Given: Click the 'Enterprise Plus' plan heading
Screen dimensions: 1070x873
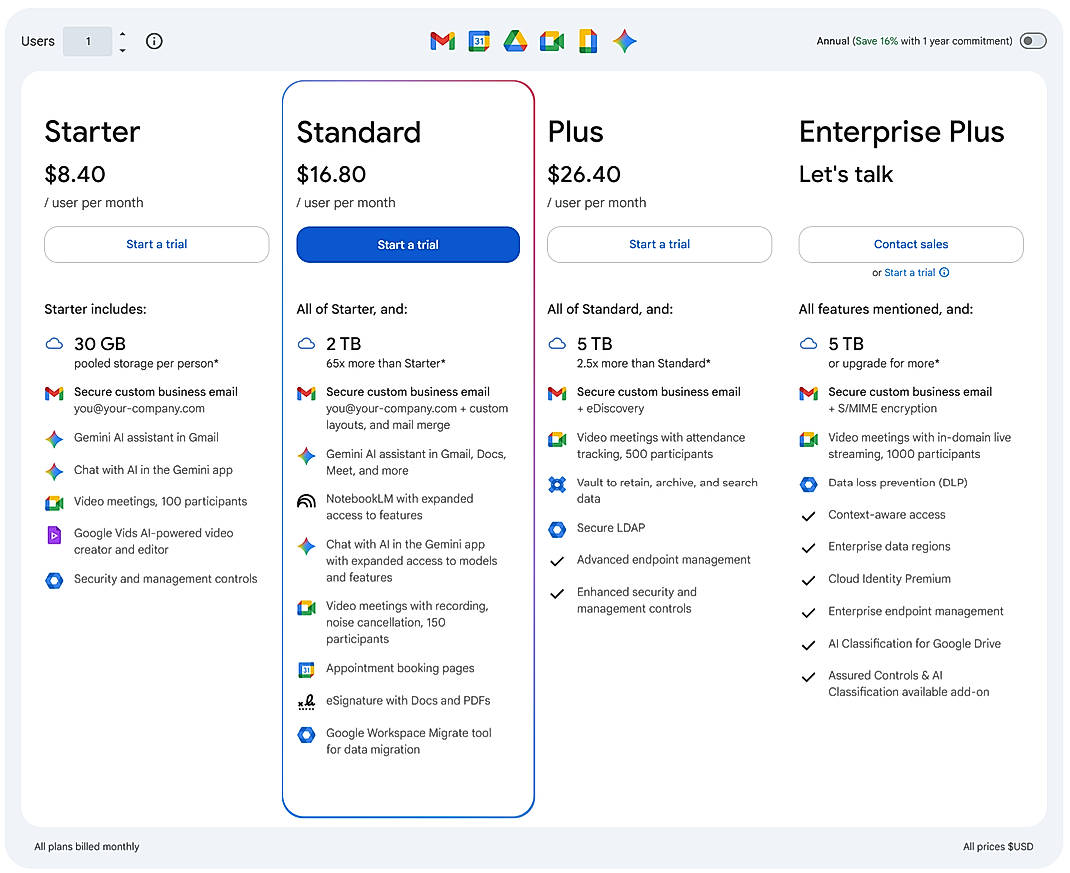Looking at the screenshot, I should (901, 132).
